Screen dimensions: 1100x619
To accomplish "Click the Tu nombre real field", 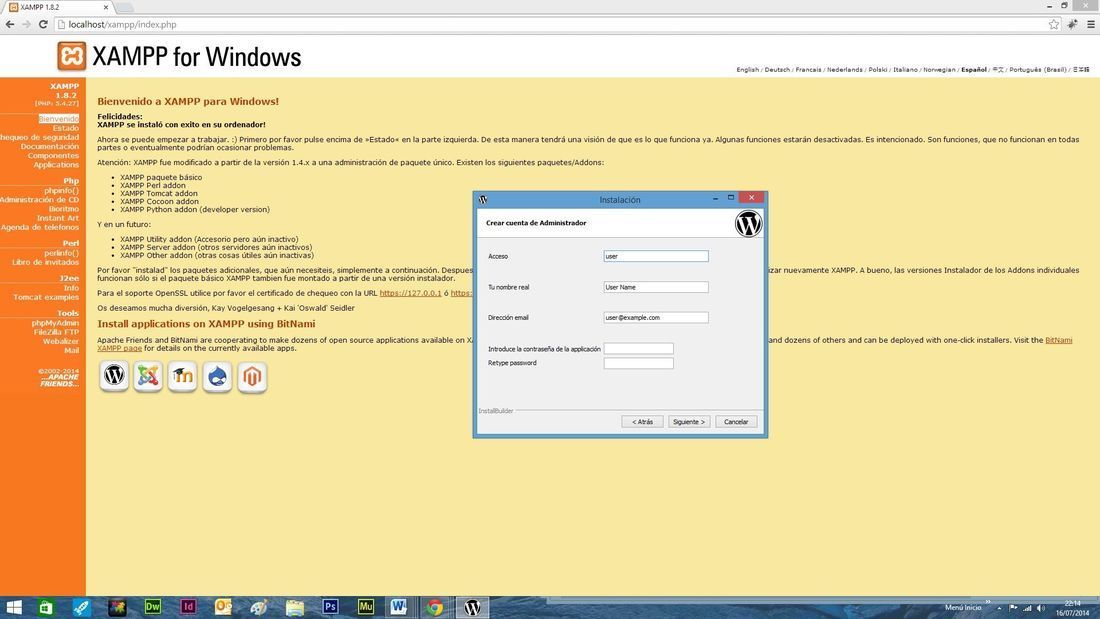I will (x=656, y=287).
